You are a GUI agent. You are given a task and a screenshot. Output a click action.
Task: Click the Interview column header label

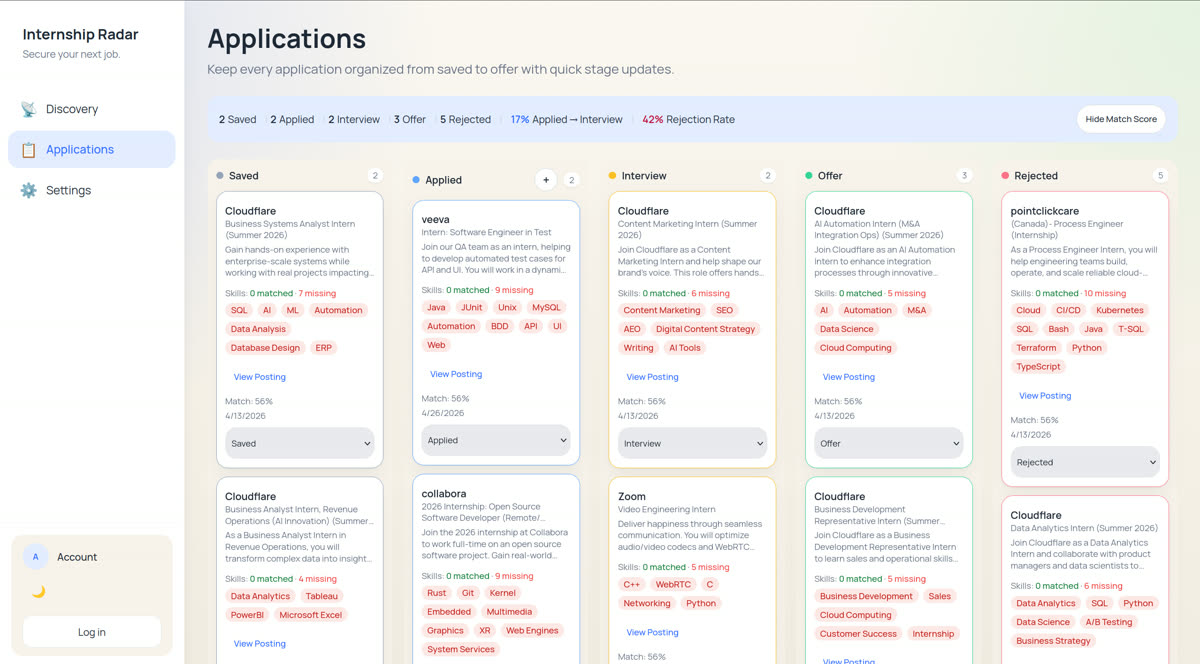644,176
